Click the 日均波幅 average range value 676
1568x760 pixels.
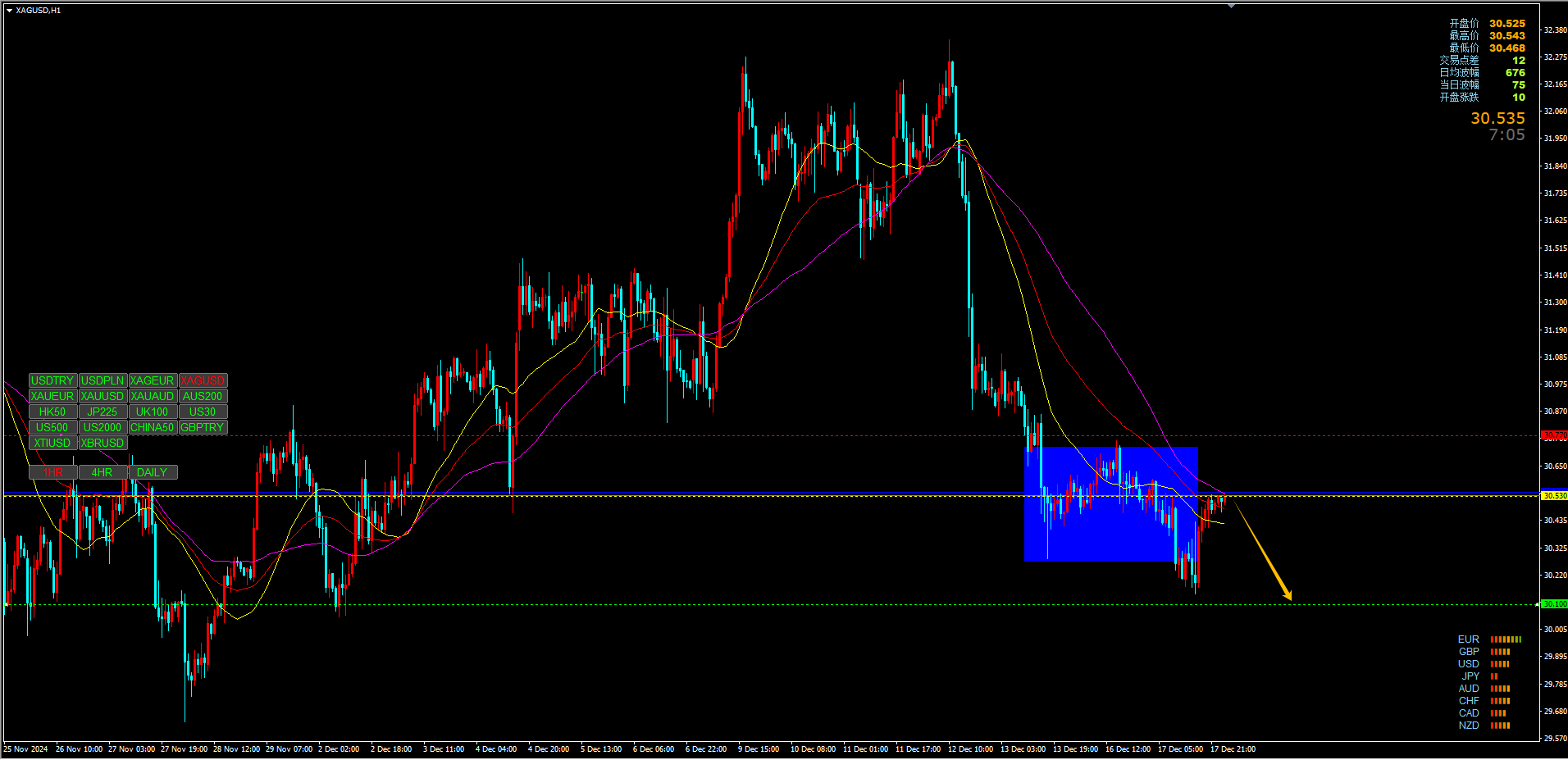coord(1516,73)
